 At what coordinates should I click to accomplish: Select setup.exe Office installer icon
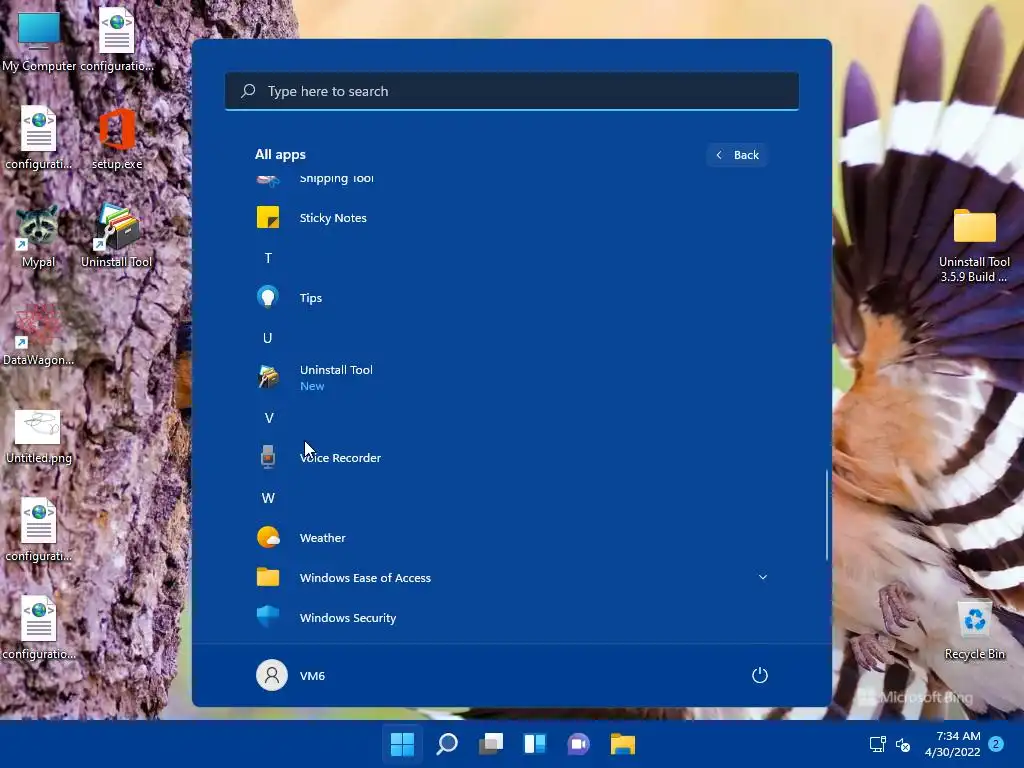(x=117, y=139)
